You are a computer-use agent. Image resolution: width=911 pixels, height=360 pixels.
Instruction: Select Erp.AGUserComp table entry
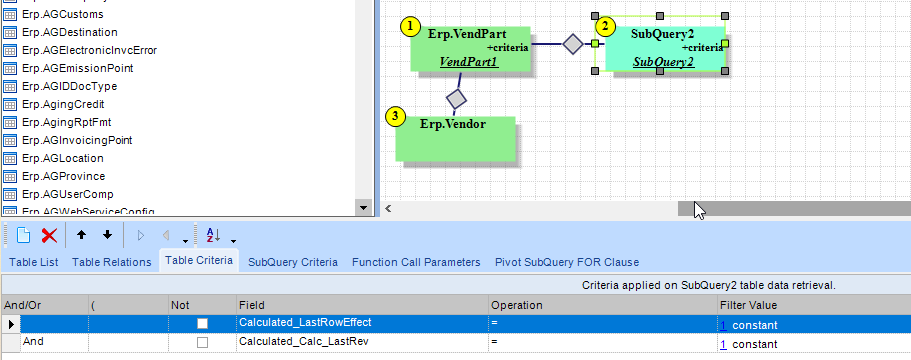point(67,194)
